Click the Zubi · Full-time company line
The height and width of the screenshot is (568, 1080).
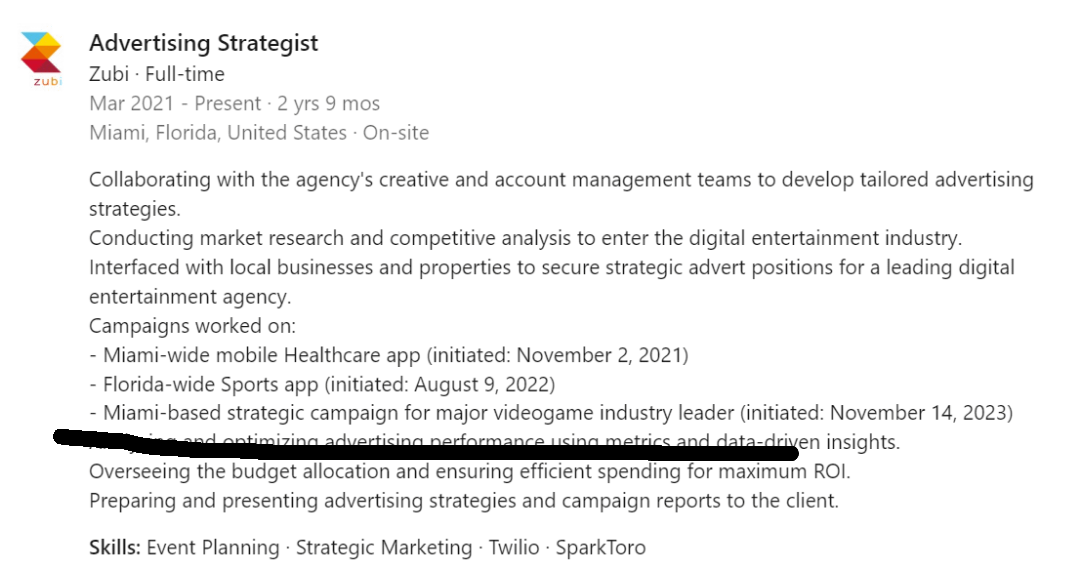pos(156,74)
